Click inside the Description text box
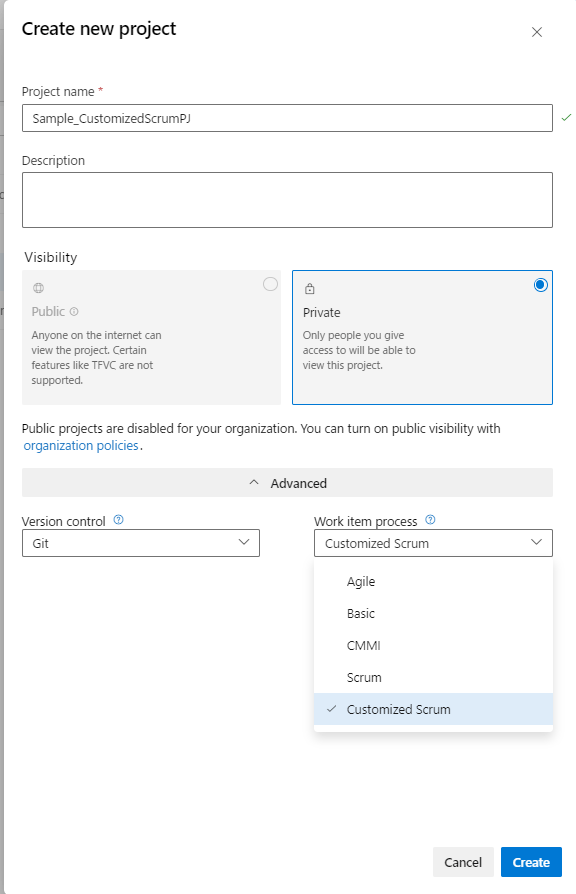Viewport: 576px width, 894px height. (x=287, y=200)
